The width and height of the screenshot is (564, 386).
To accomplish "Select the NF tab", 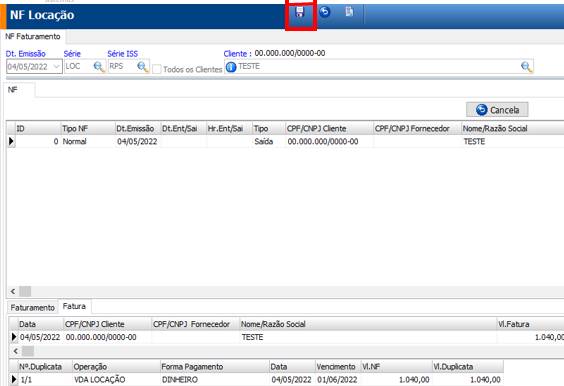I will pos(19,90).
